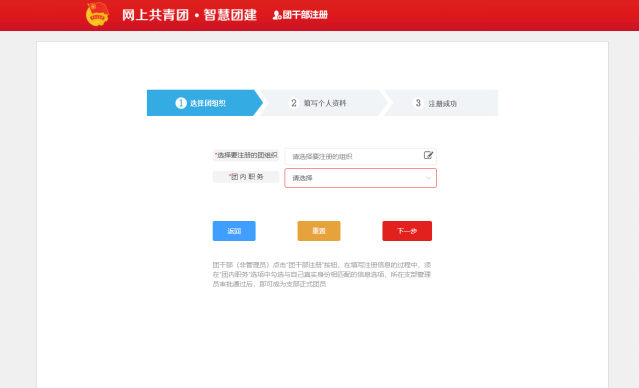Screen dimensions: 639x388
Task: Click the user icon beside 团干部注册
Action: (x=277, y=15)
